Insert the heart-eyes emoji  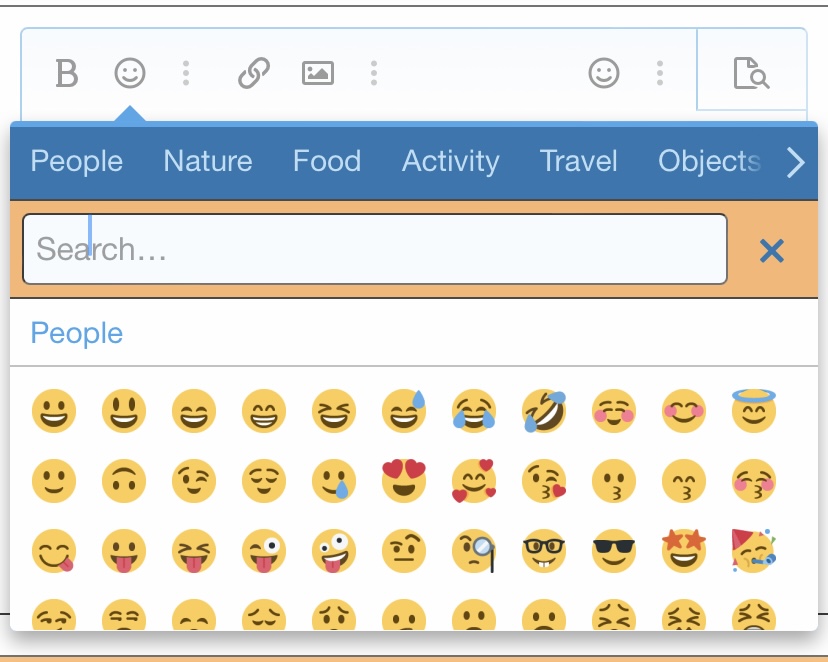(x=404, y=481)
